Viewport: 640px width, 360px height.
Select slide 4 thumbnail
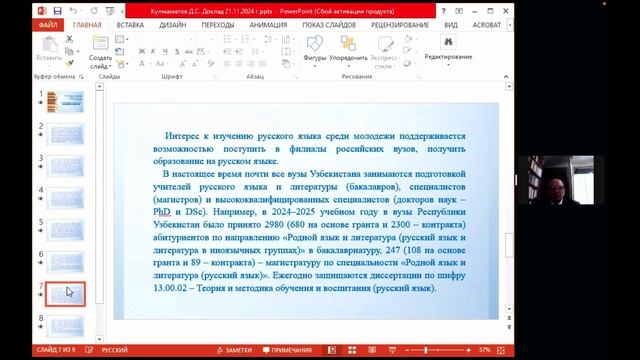[65, 198]
